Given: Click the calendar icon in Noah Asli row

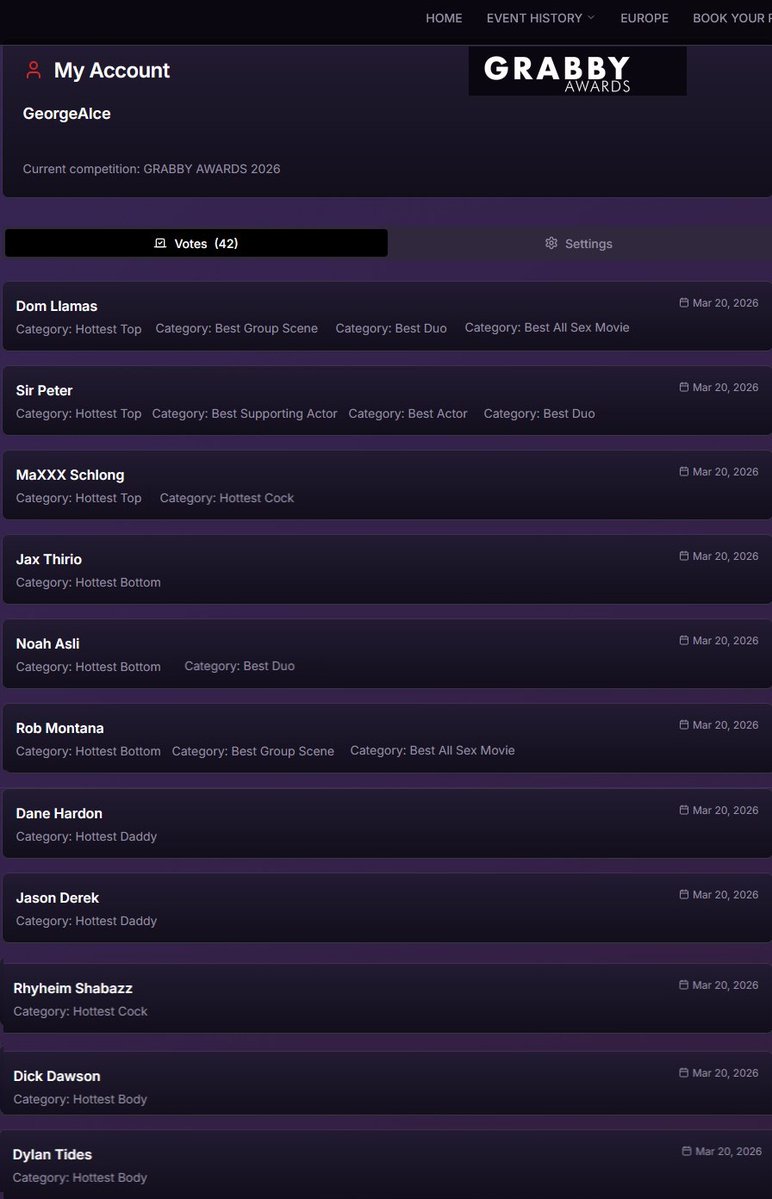Looking at the screenshot, I should pos(684,640).
